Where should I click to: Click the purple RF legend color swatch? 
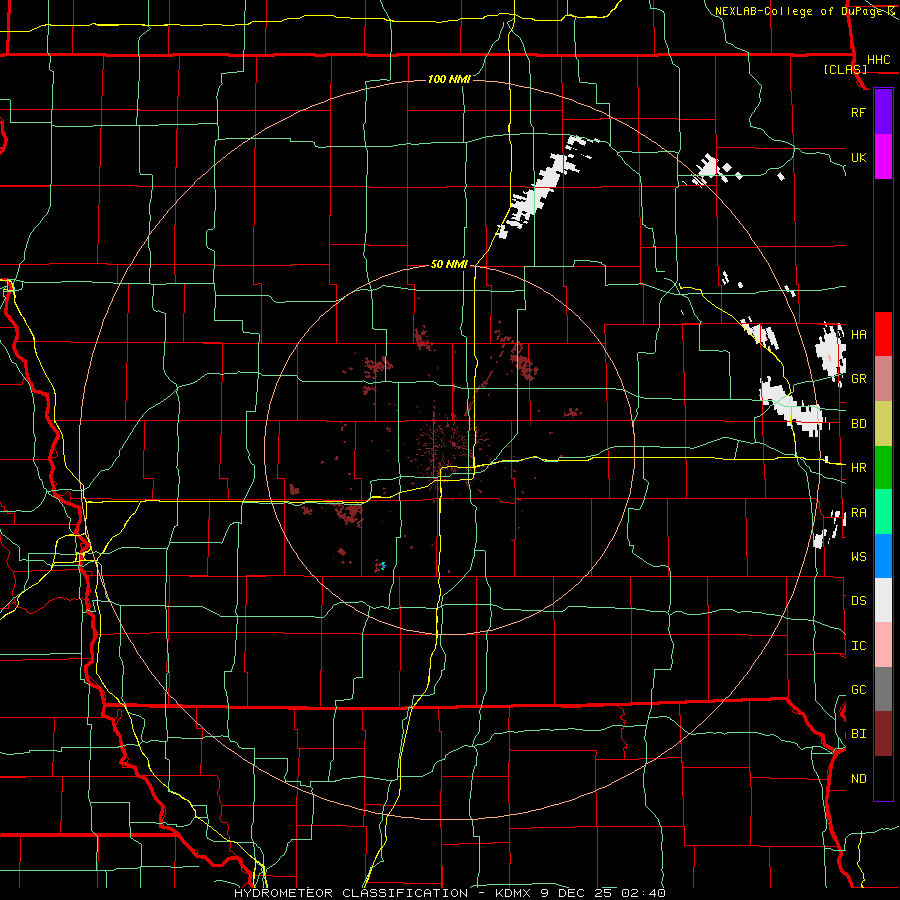(x=883, y=112)
